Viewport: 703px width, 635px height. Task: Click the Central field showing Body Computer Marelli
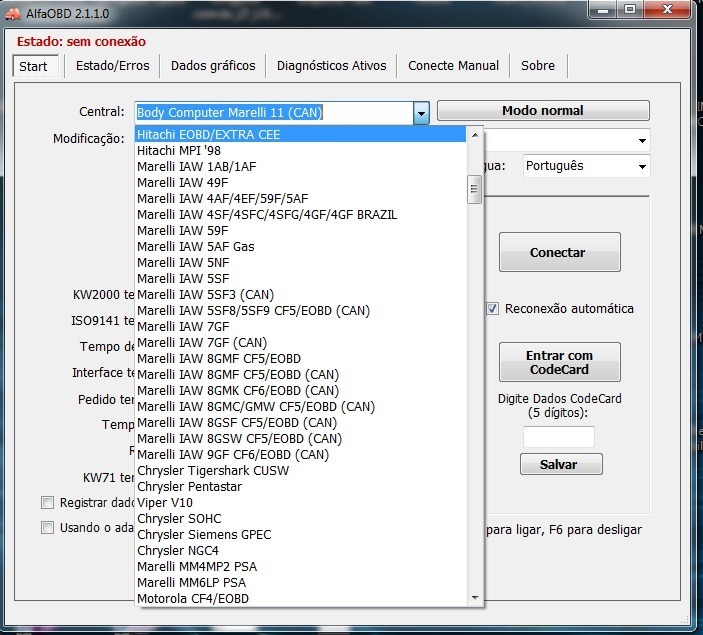(274, 113)
